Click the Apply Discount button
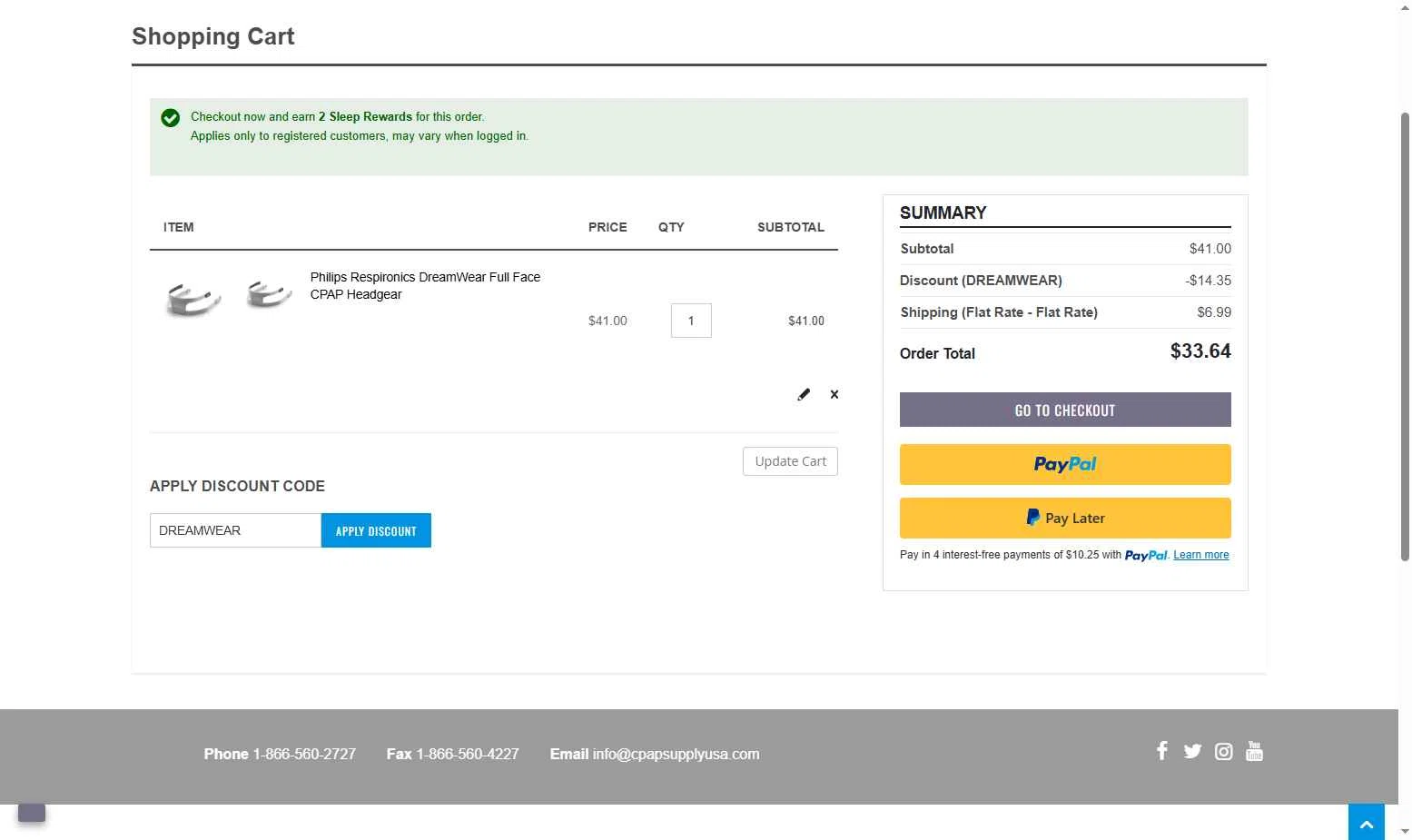The height and width of the screenshot is (840, 1412). point(376,530)
